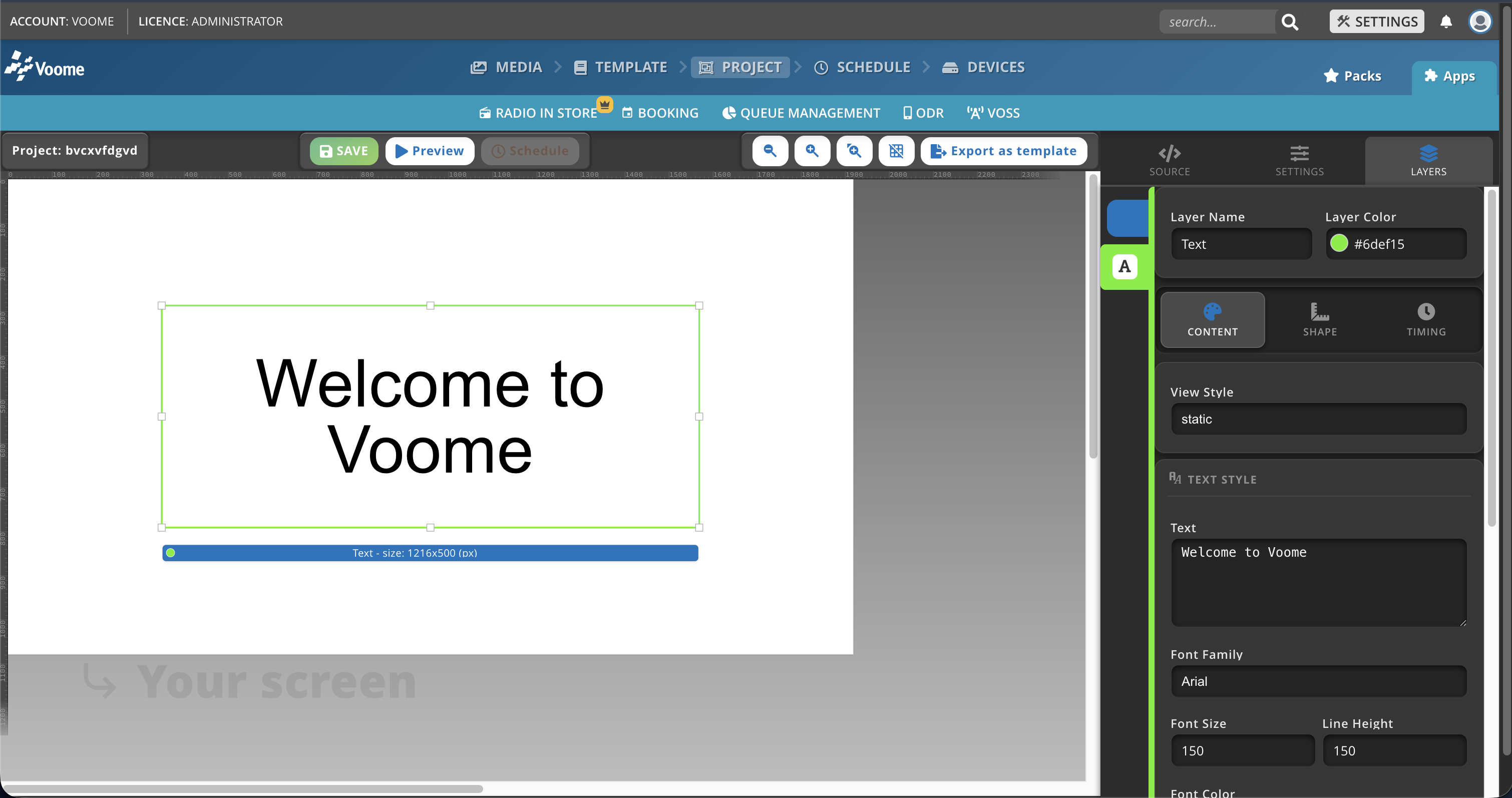
Task: Select the CONTENT palette tab
Action: (x=1212, y=320)
